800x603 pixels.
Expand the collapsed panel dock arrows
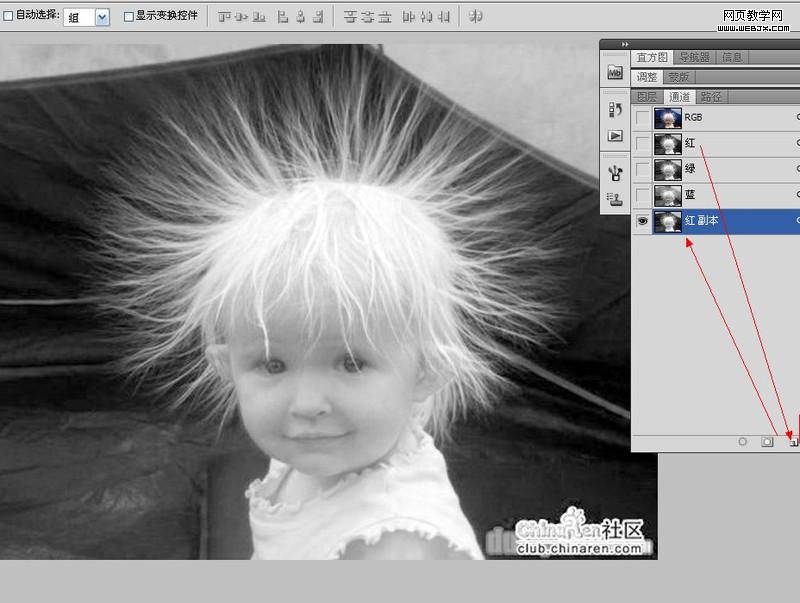[x=625, y=44]
